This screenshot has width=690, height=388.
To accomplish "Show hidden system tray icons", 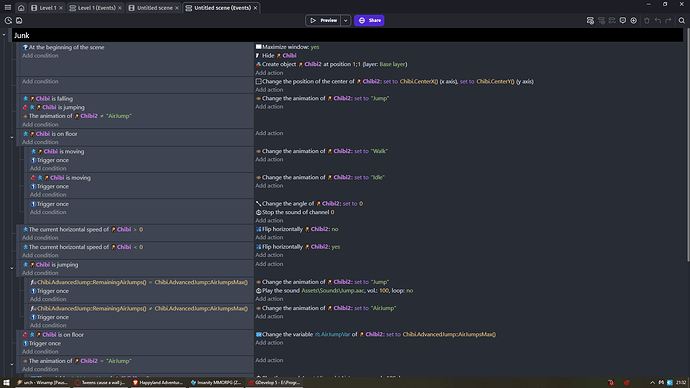I will tap(652, 383).
